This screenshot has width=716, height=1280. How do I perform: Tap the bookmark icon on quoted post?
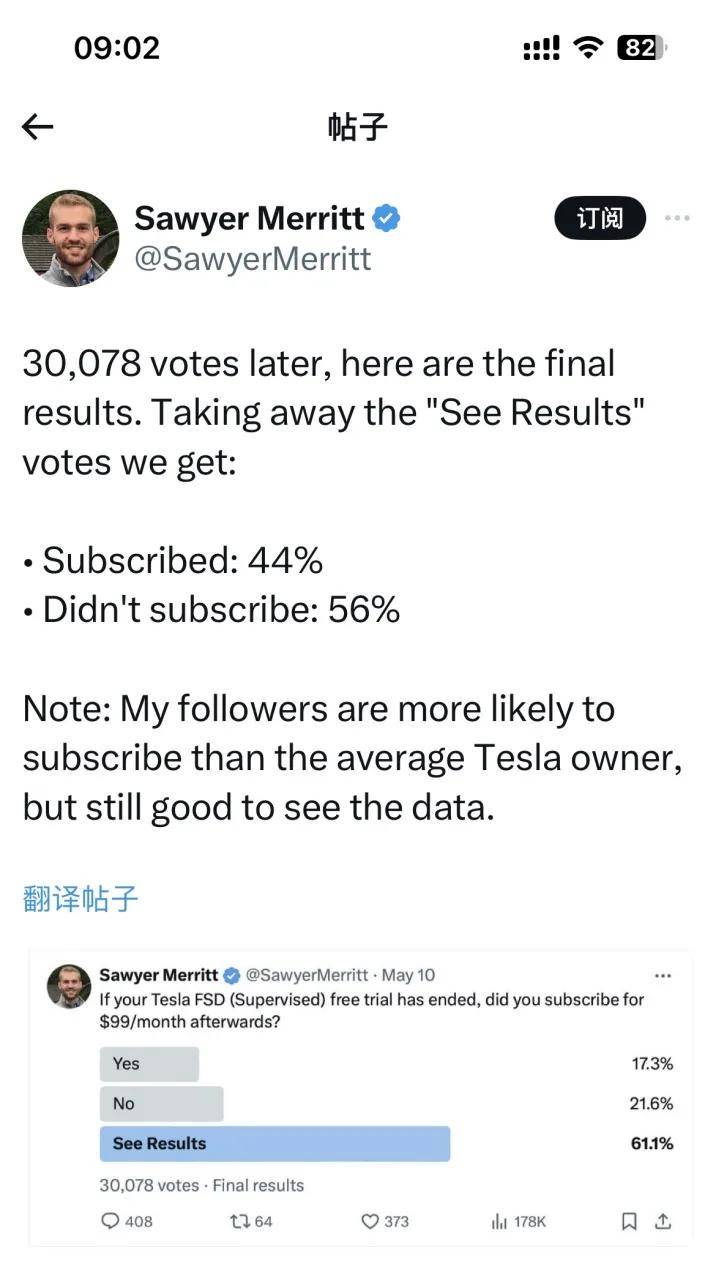(x=629, y=1221)
